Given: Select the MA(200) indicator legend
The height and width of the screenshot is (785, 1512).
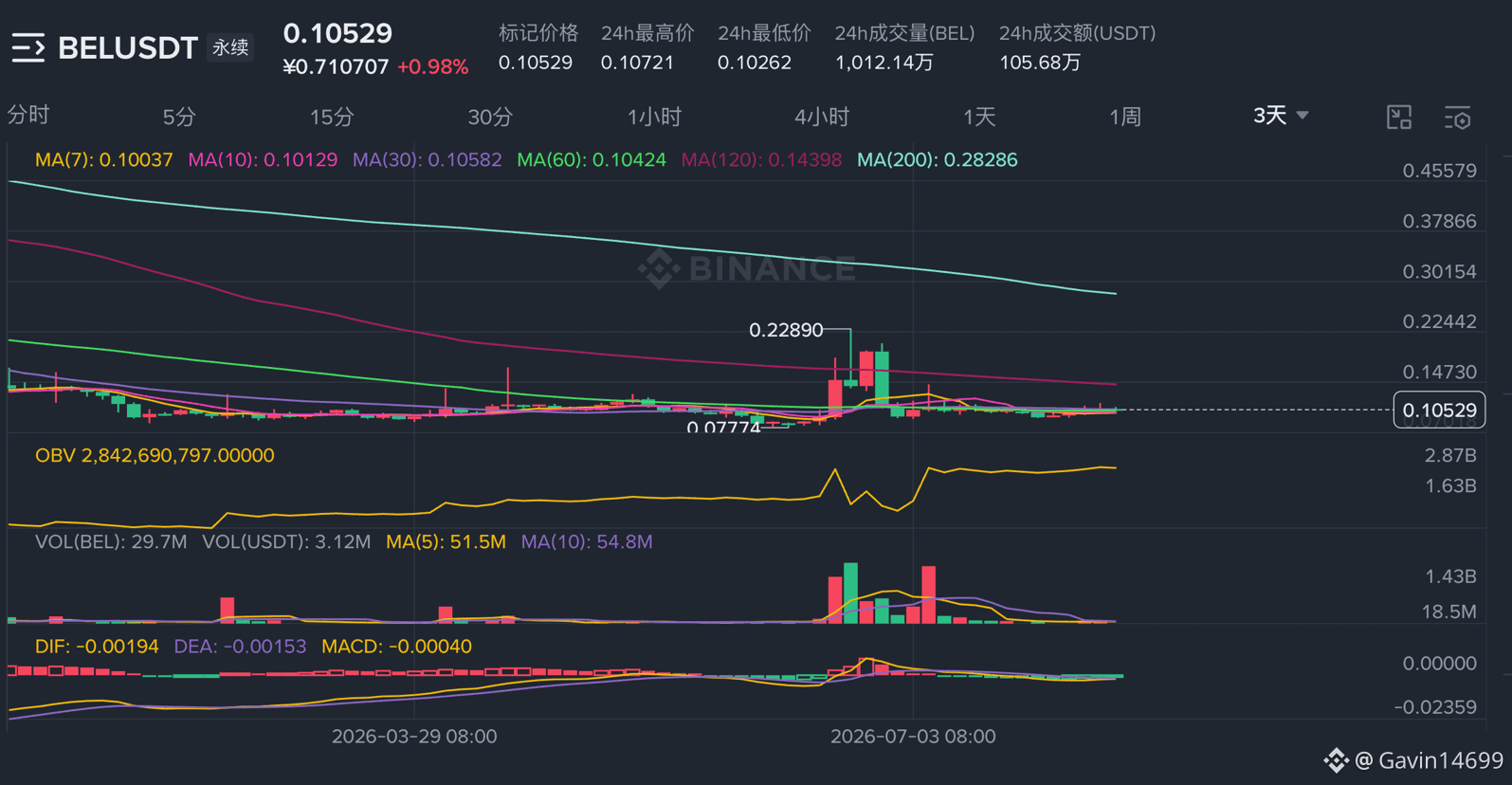Looking at the screenshot, I should click(x=938, y=160).
